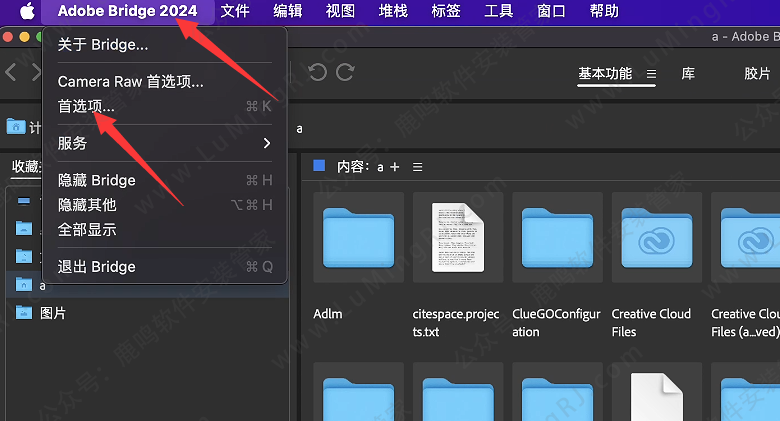Open the Adobe Bridge 2024 menu
The image size is (780, 421).
(127, 11)
